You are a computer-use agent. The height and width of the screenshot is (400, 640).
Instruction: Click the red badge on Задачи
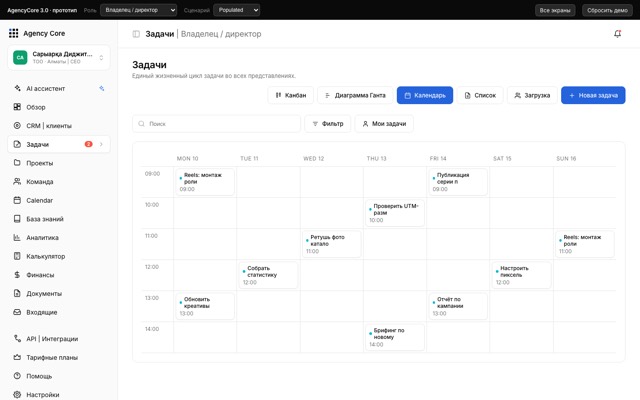point(89,144)
